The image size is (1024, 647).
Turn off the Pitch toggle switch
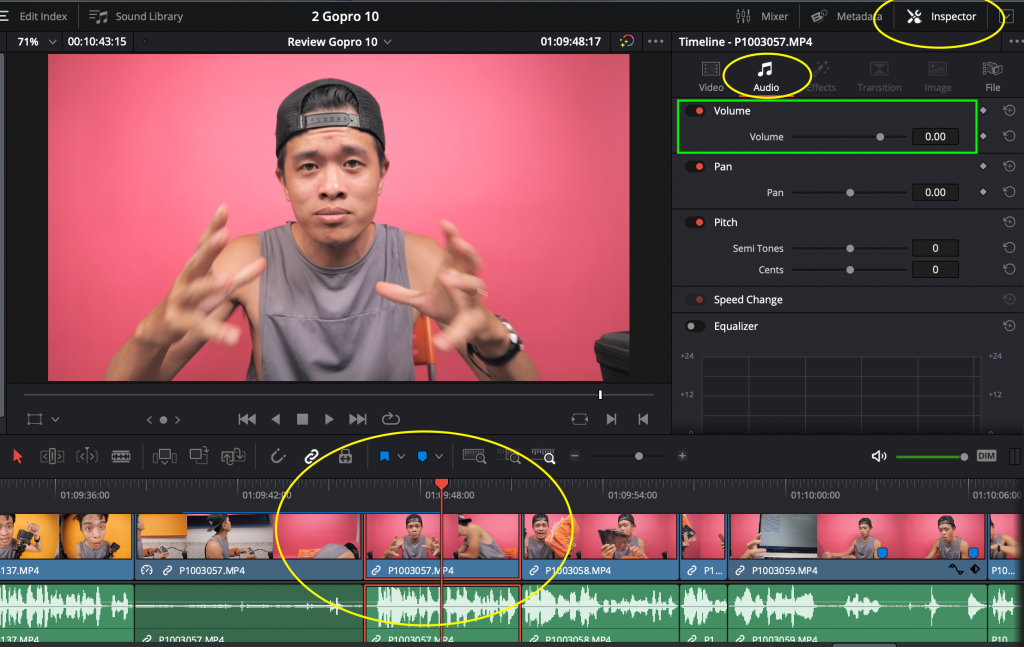(694, 222)
